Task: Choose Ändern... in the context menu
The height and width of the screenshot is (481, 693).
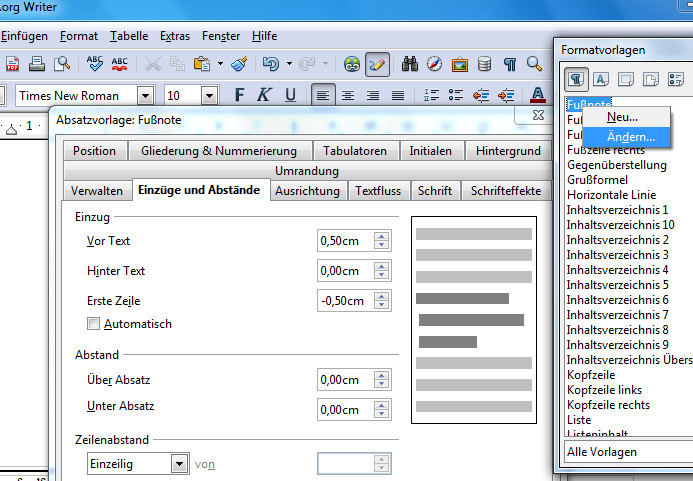Action: click(x=631, y=136)
